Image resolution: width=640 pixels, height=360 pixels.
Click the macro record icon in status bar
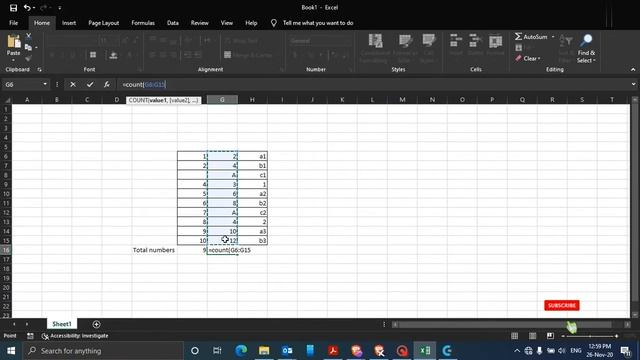(30, 336)
